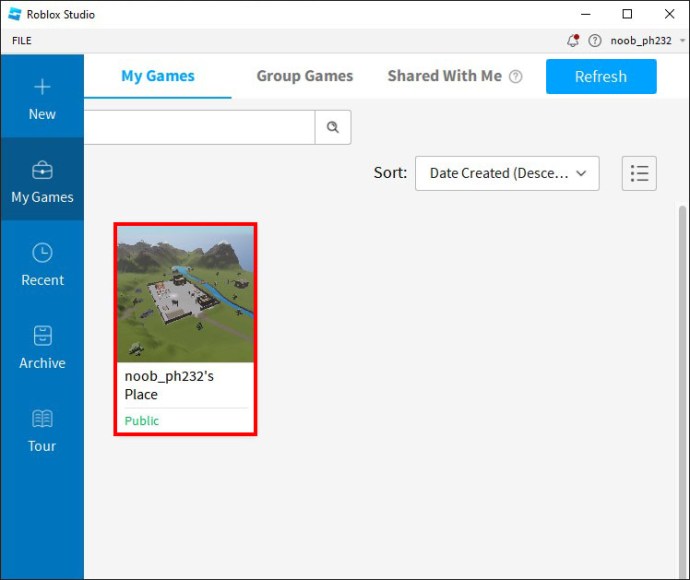Click the noob_ph232 username text

coord(641,40)
